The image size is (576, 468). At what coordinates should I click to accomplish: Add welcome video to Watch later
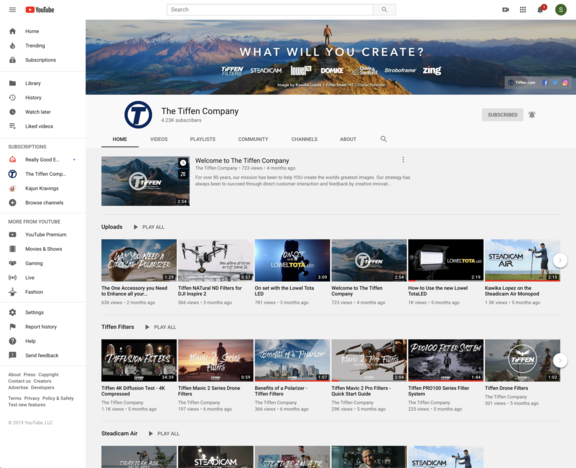183,163
